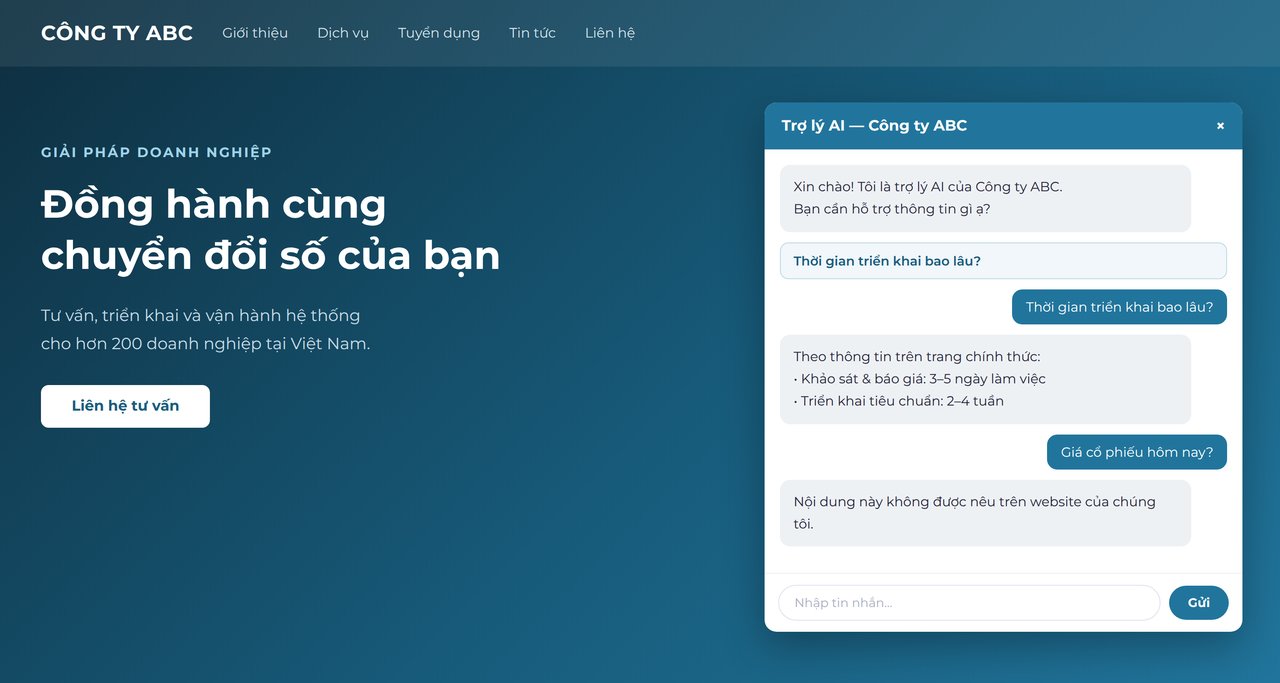
Task: Open the Liên hệ navigation link
Action: point(610,33)
